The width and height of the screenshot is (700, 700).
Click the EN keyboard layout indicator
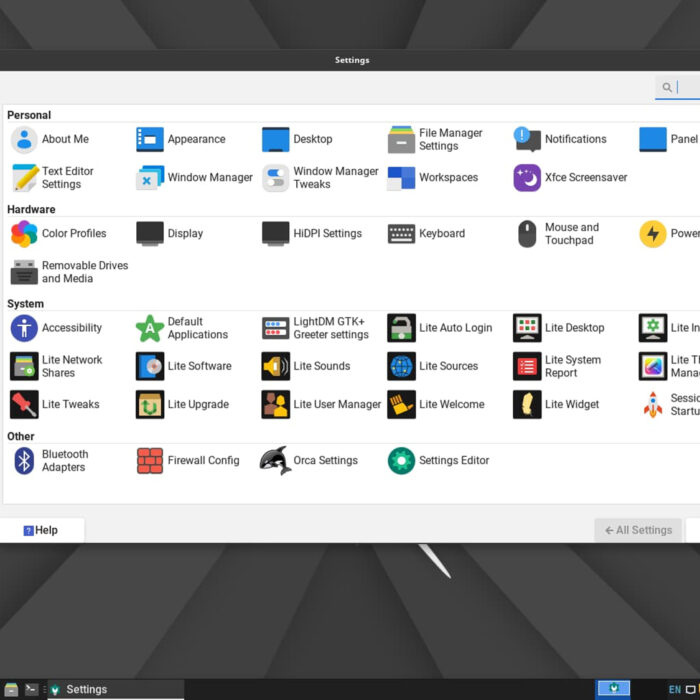coord(675,690)
